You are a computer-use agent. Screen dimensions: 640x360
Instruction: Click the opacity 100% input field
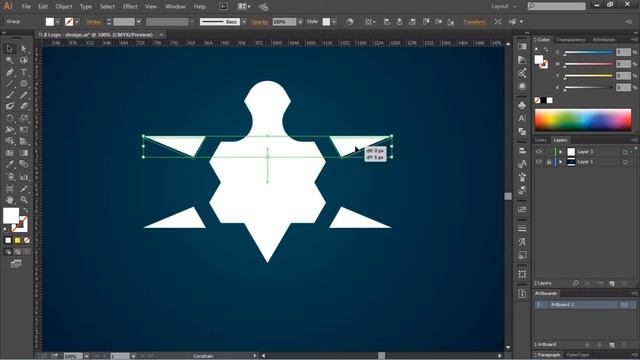(x=284, y=22)
